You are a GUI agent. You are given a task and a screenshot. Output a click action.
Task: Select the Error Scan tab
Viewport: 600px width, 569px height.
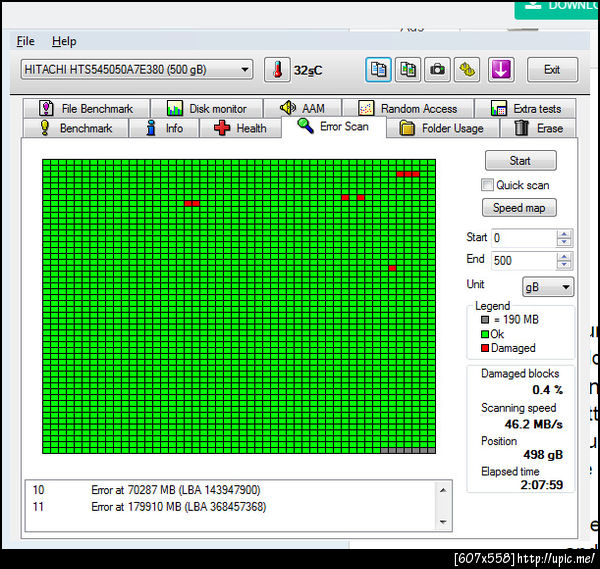click(x=334, y=126)
